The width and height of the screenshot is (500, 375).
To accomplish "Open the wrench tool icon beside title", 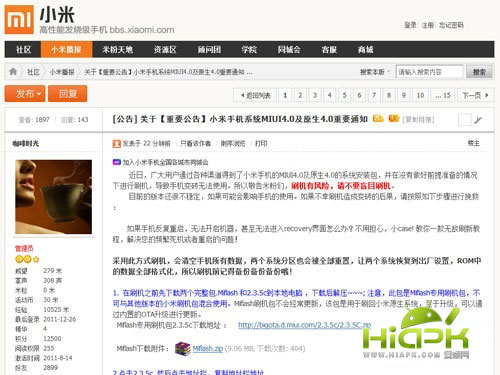I will 478,119.
